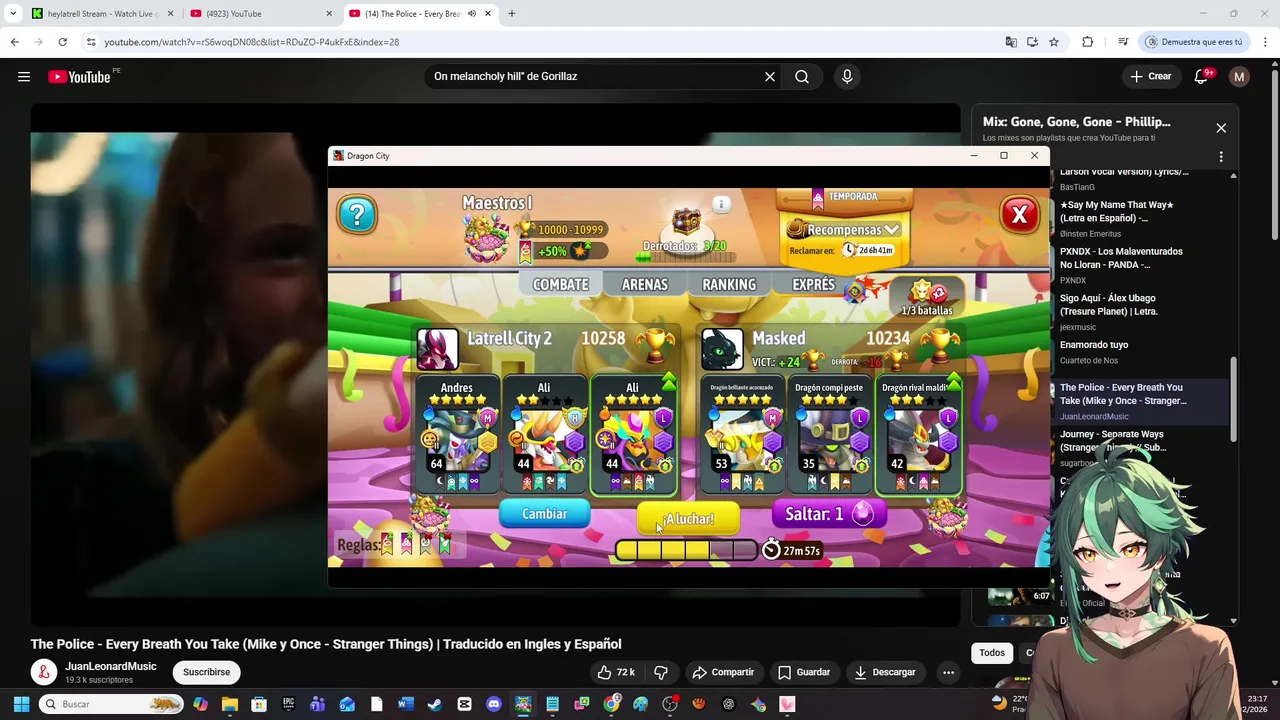Open the browser extensions puzzle icon
Image resolution: width=1280 pixels, height=720 pixels.
tap(1088, 42)
